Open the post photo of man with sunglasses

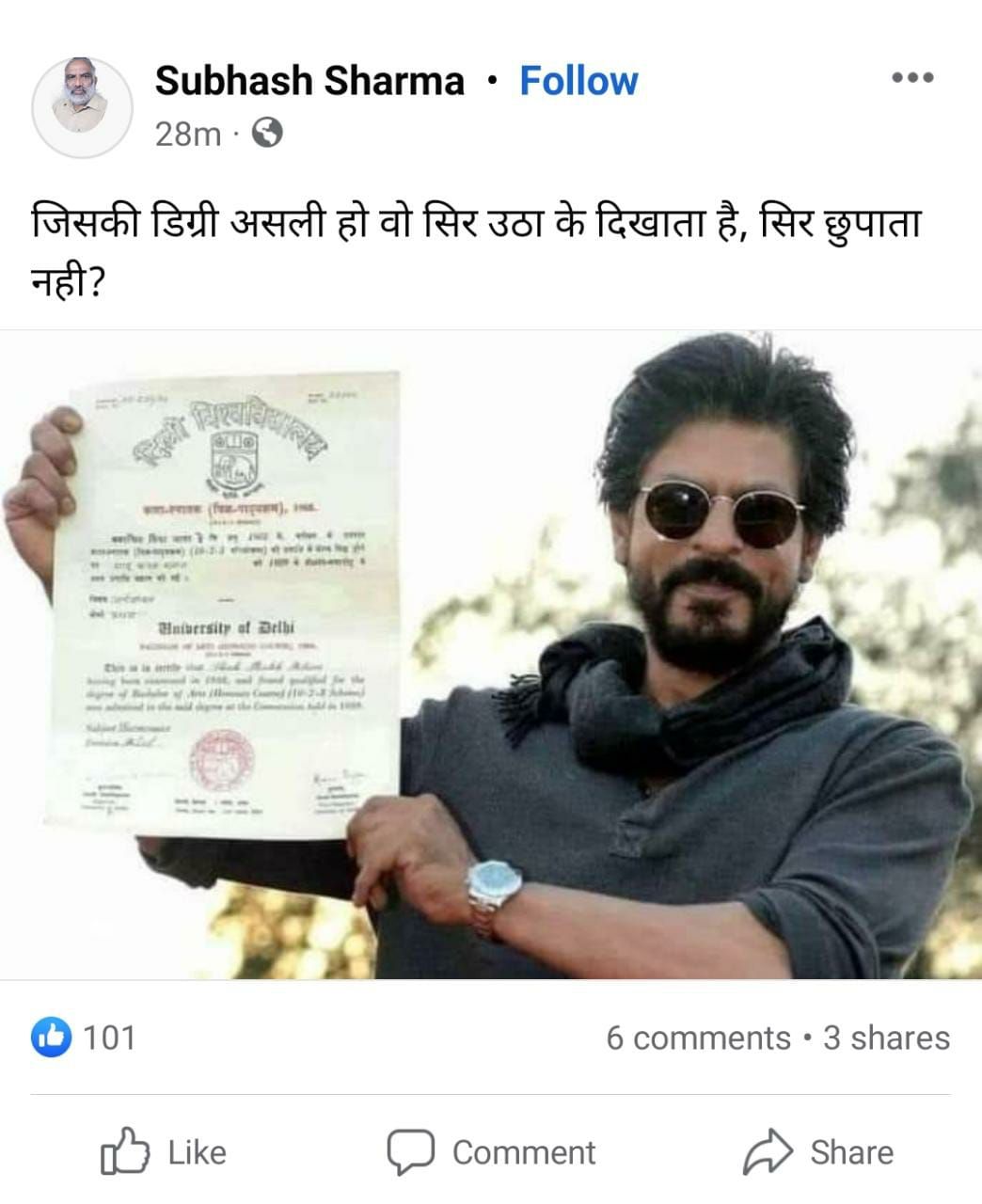[491, 655]
